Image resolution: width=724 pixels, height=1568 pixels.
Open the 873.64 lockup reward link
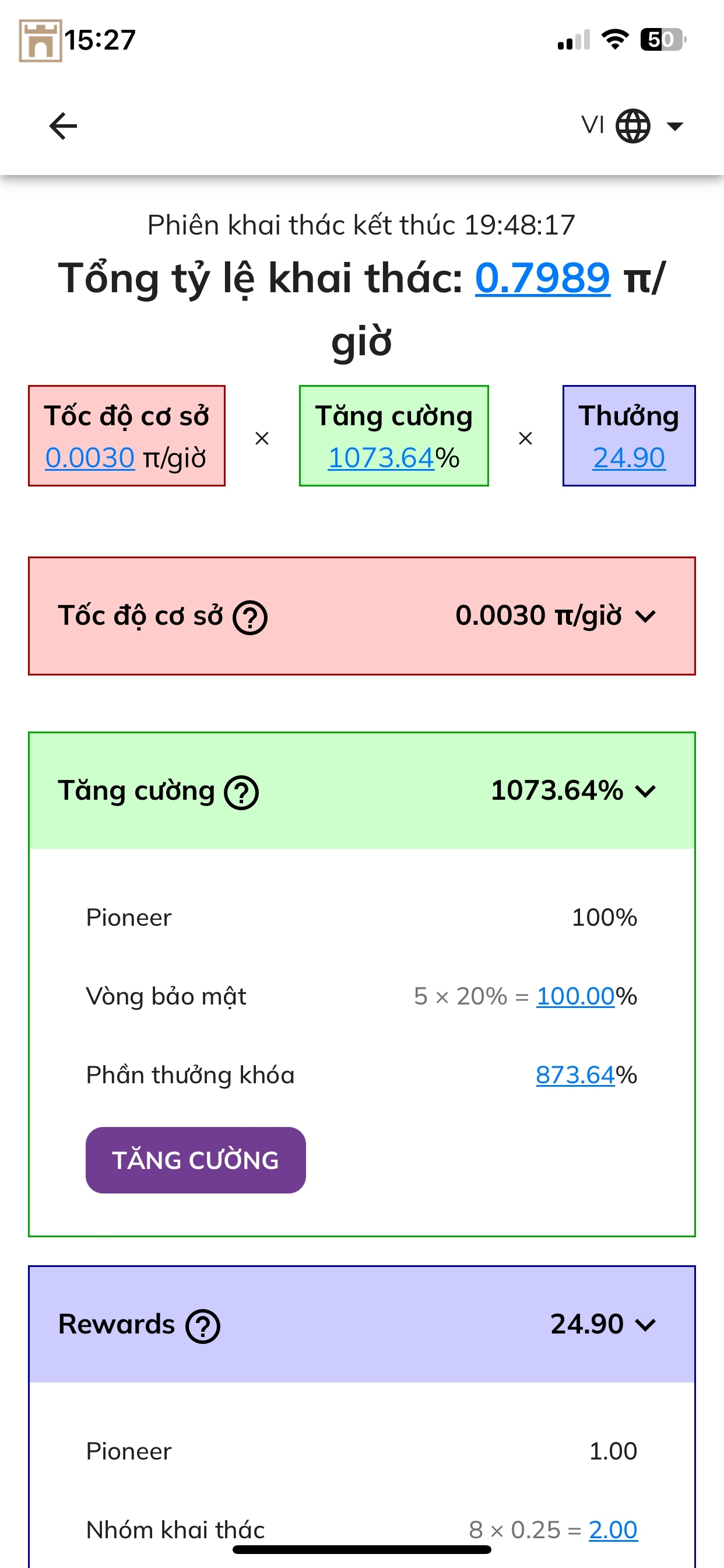[575, 1075]
